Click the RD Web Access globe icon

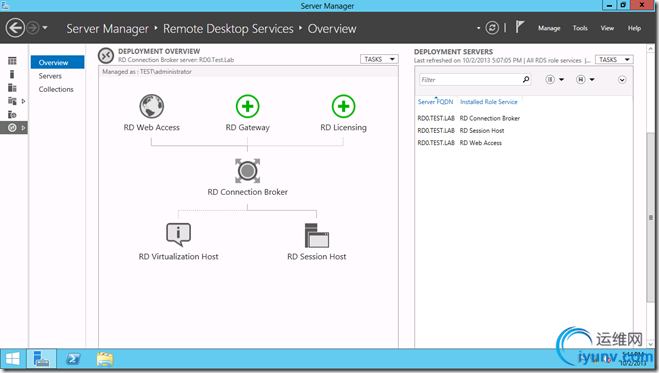coord(152,106)
